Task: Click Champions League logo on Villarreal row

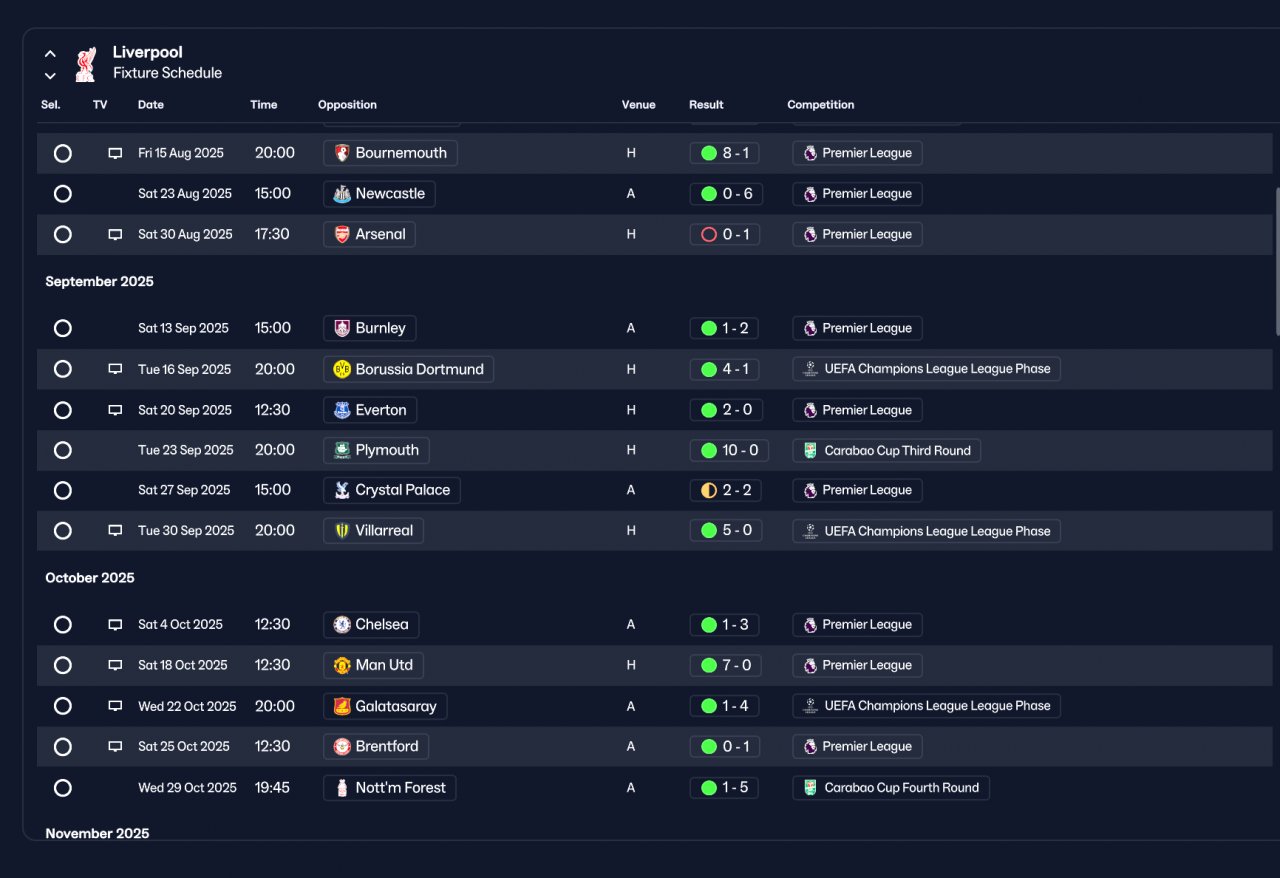Action: coord(811,531)
